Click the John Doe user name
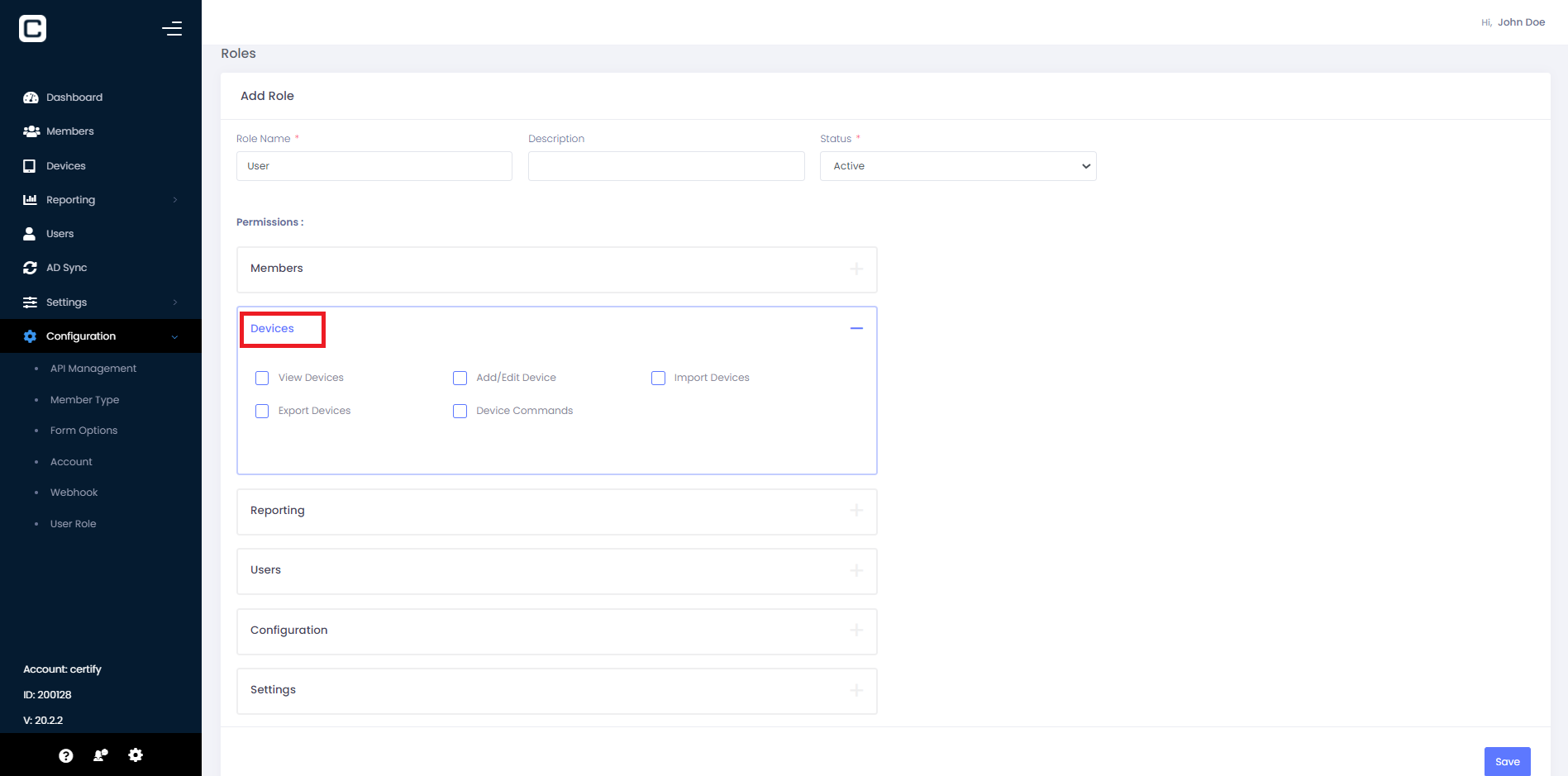The image size is (1568, 776). (1521, 22)
